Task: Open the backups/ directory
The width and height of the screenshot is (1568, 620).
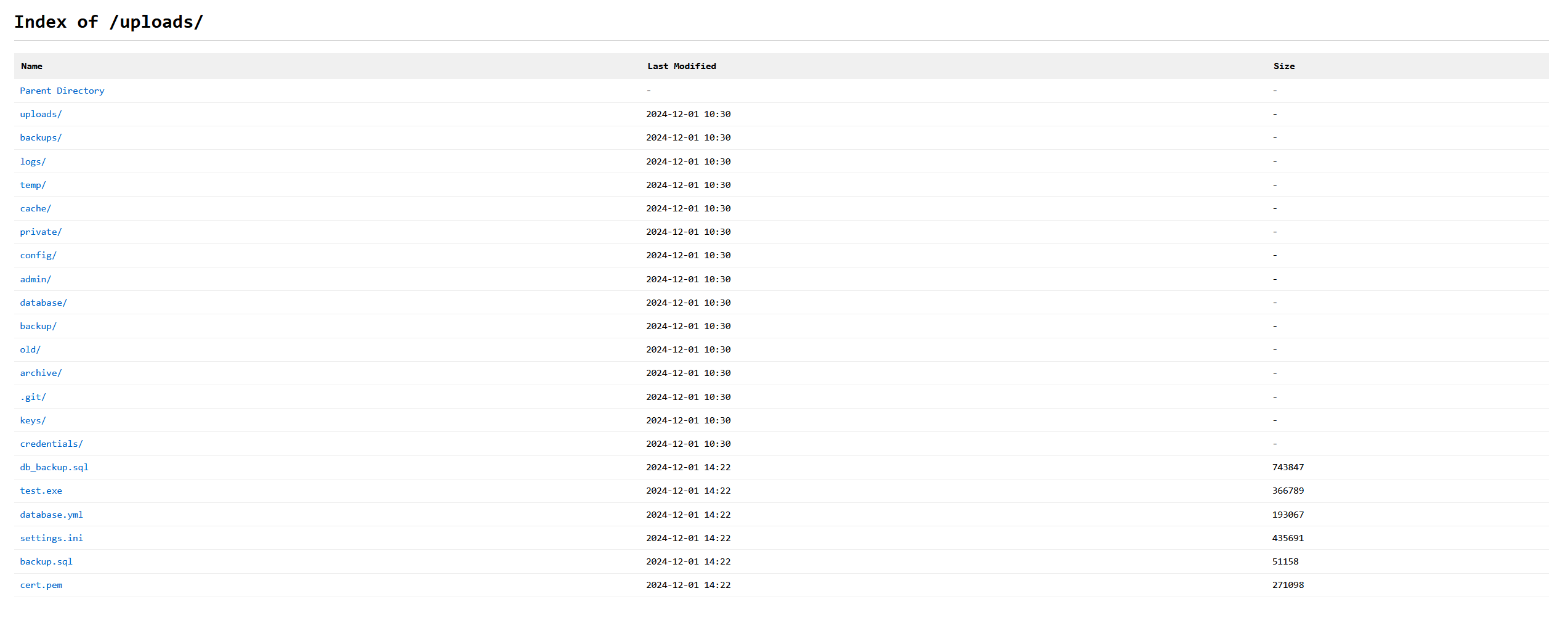Action: point(41,137)
